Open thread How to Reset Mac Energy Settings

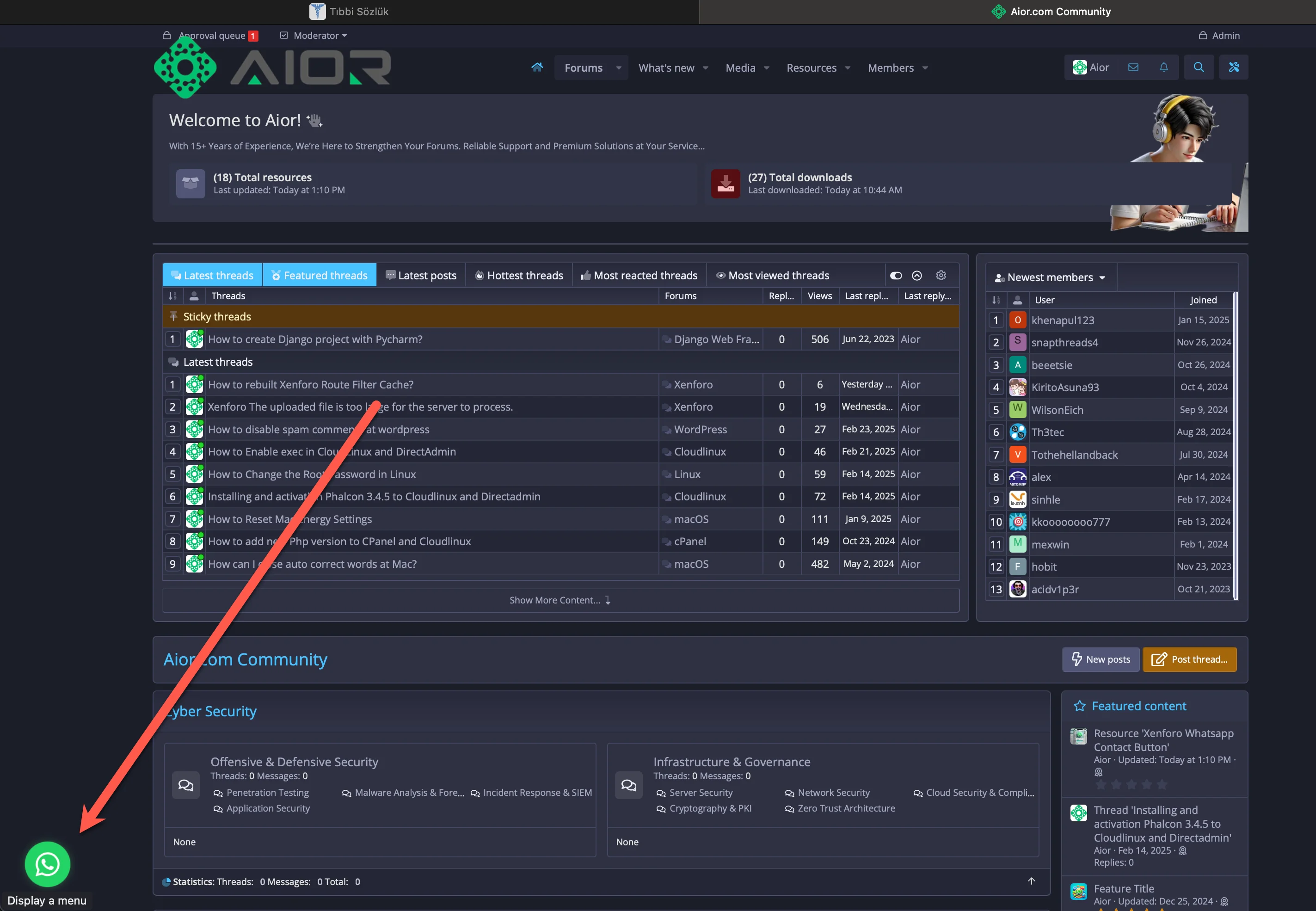point(290,519)
